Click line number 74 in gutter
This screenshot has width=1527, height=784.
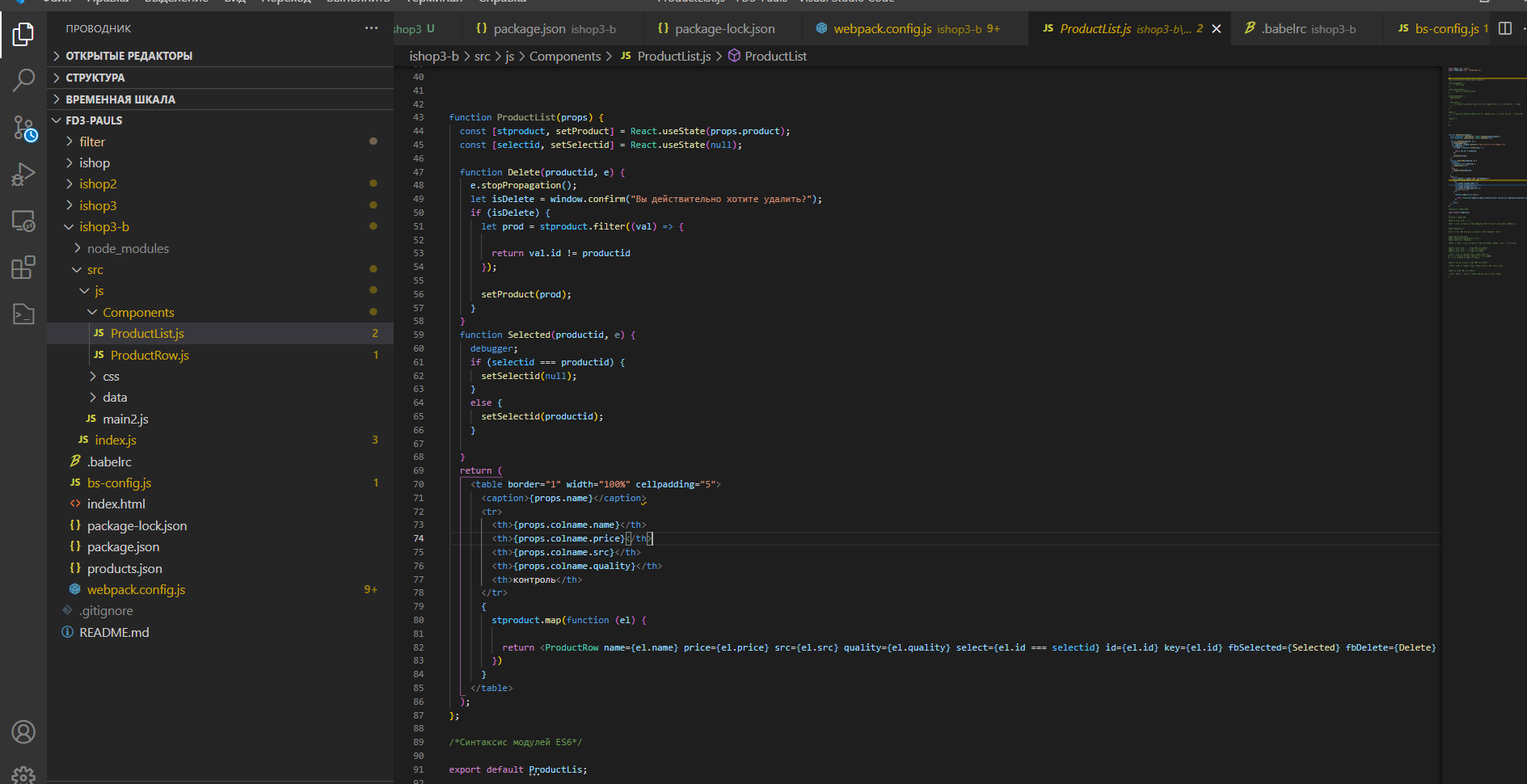(418, 538)
